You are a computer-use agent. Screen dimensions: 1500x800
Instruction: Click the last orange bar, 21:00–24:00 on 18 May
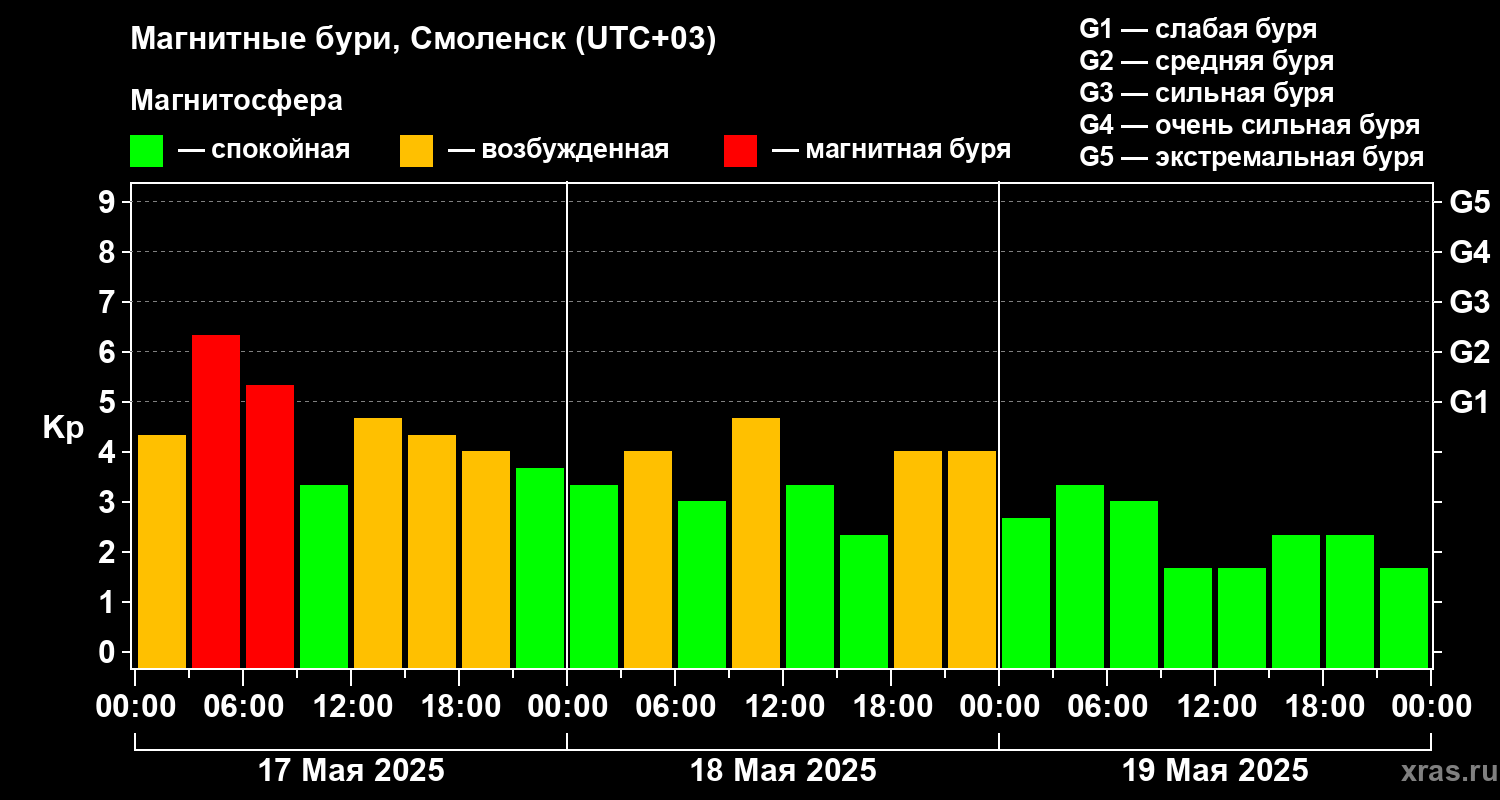pyautogui.click(x=972, y=559)
